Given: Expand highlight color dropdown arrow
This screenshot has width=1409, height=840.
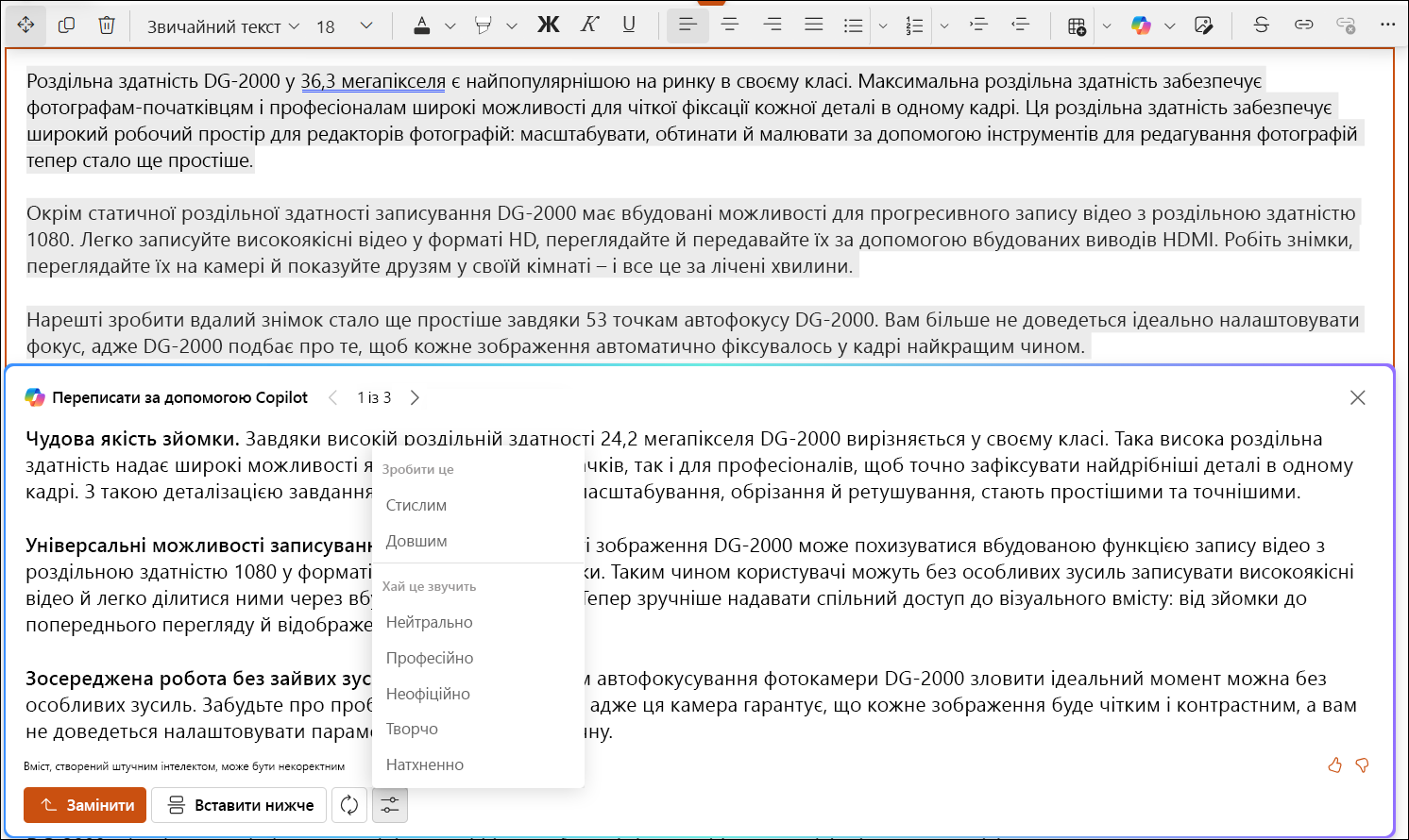Looking at the screenshot, I should [512, 26].
